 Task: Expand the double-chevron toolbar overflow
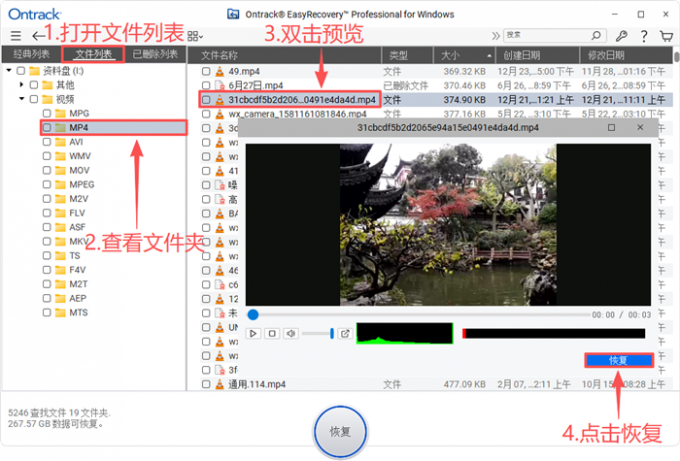[x=496, y=36]
